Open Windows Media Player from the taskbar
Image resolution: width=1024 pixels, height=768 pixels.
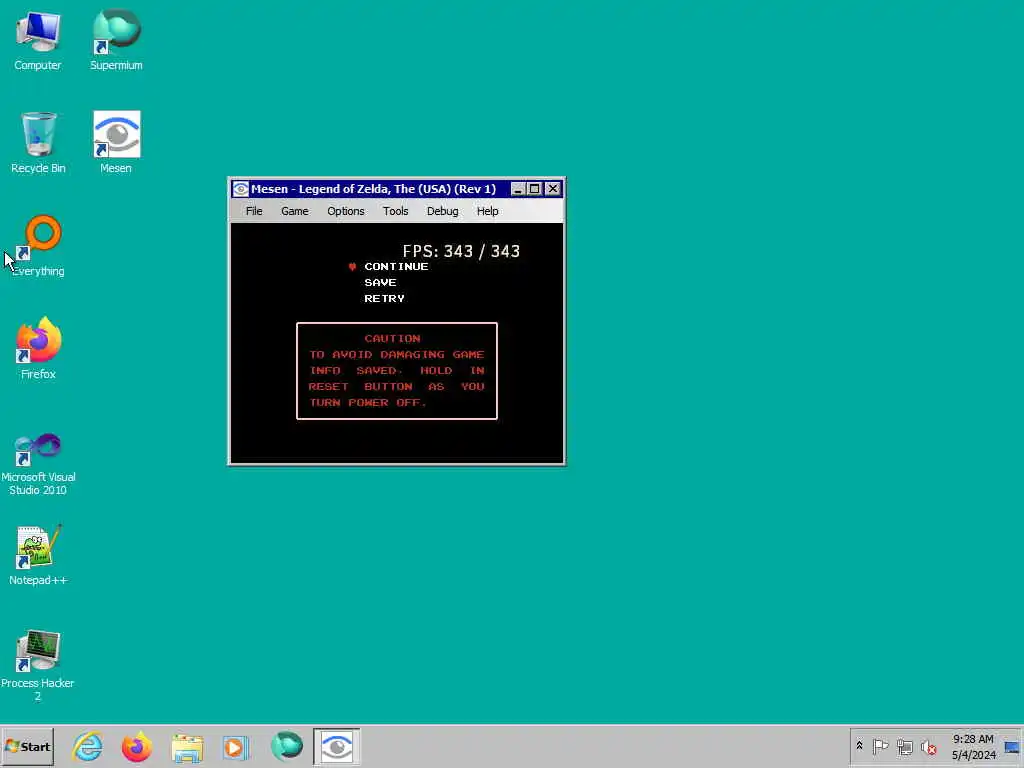click(235, 747)
